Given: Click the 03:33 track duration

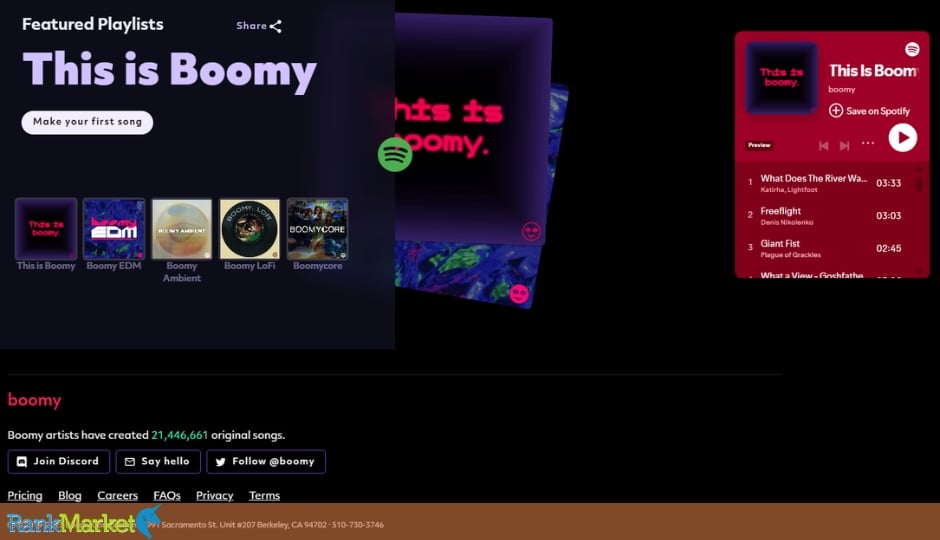Looking at the screenshot, I should tap(888, 183).
